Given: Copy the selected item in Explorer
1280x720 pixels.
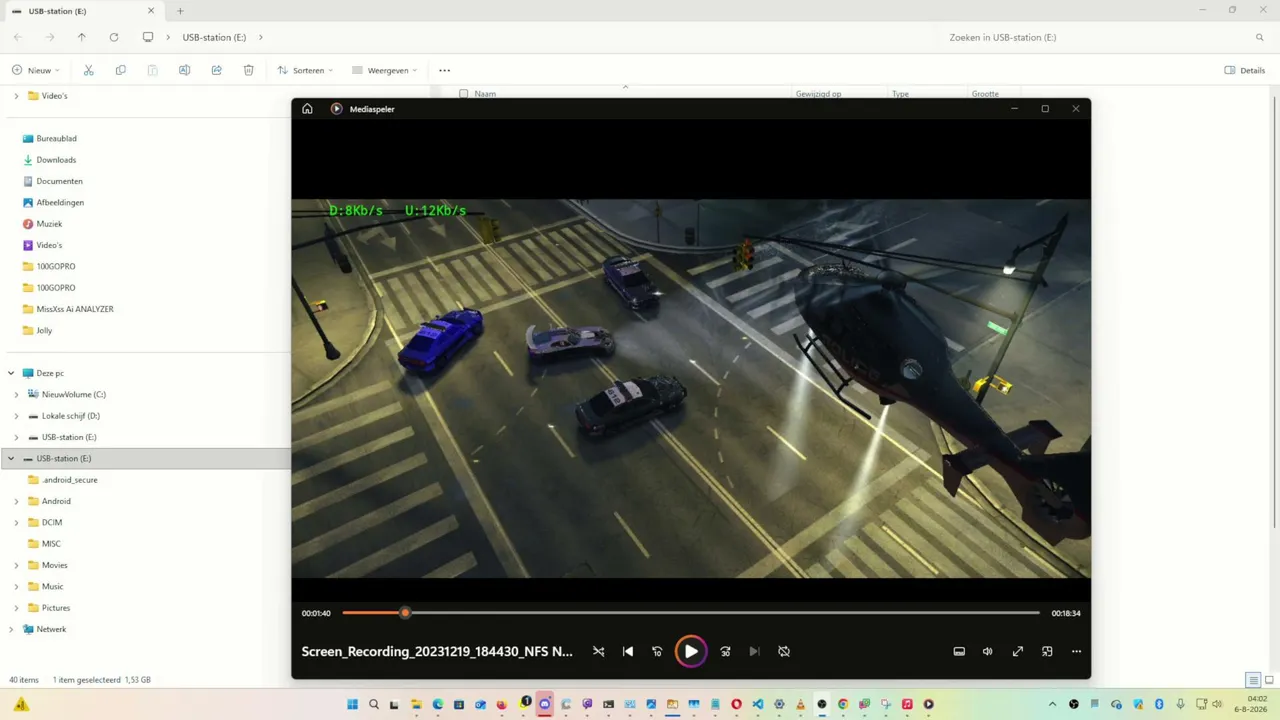Looking at the screenshot, I should [x=121, y=70].
